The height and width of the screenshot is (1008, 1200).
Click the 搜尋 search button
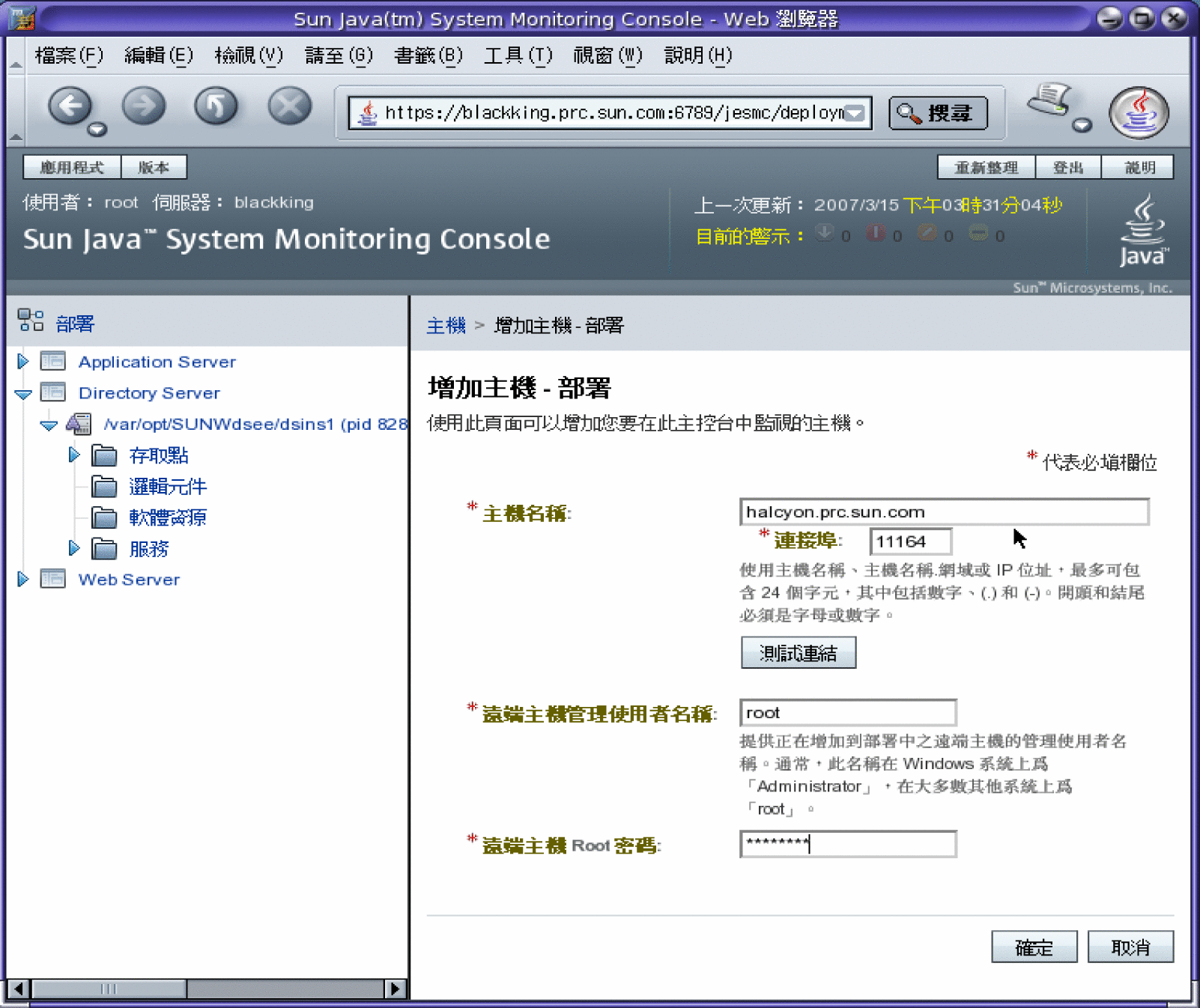pos(938,113)
